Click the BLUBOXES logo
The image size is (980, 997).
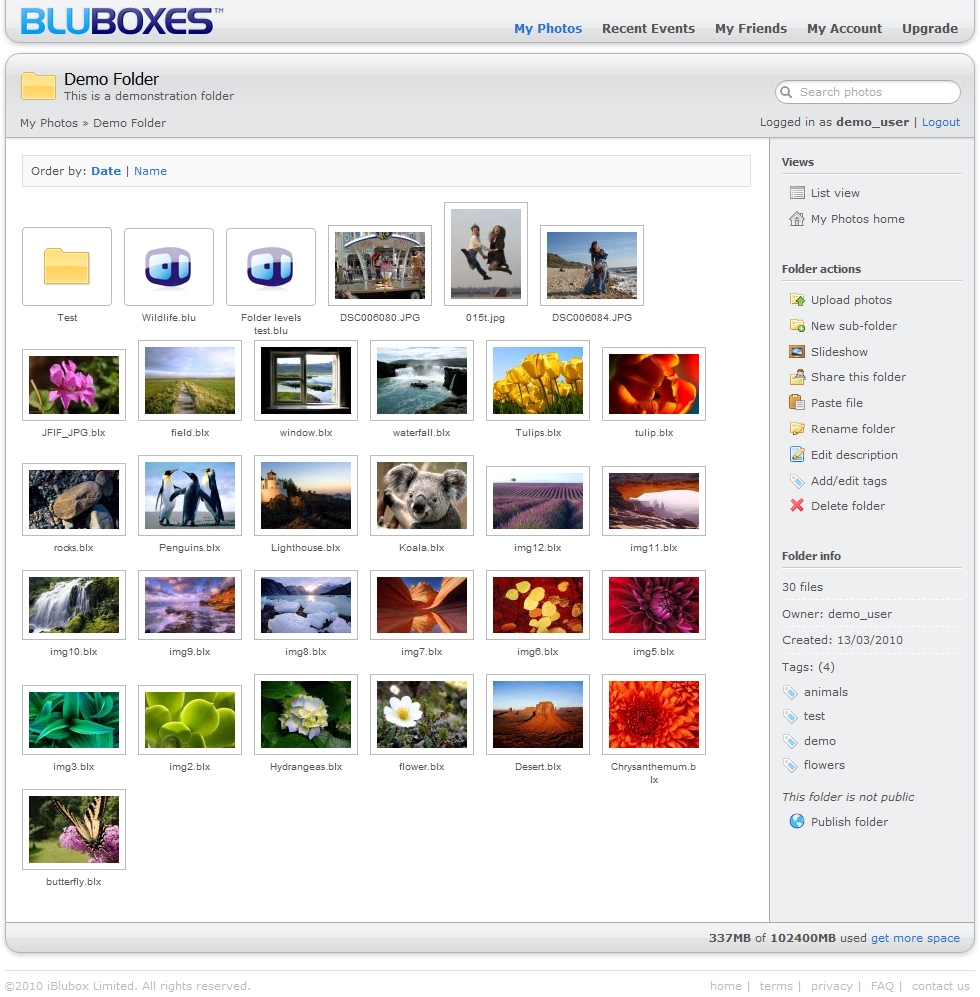coord(121,21)
